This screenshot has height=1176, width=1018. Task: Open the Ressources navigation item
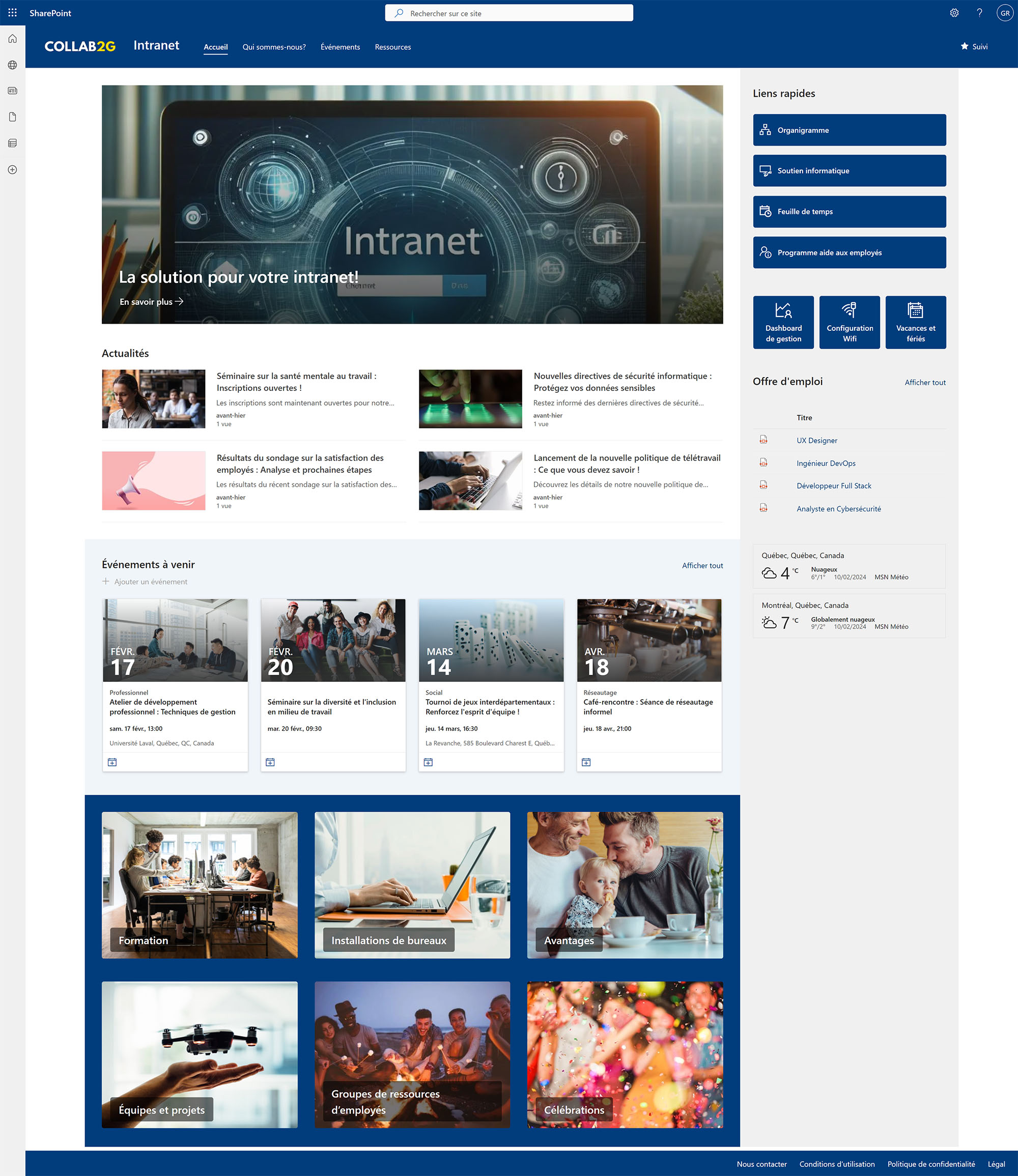pyautogui.click(x=392, y=47)
